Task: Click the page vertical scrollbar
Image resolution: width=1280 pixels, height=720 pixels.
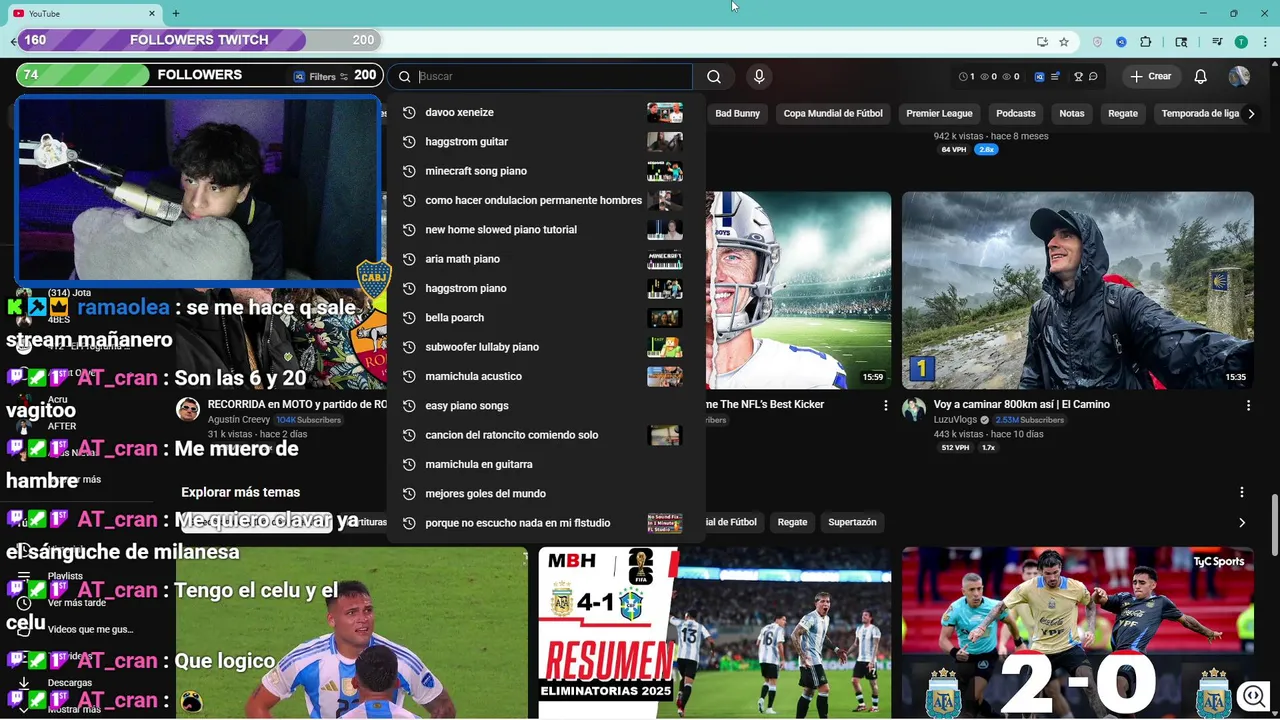Action: pos(1273,525)
